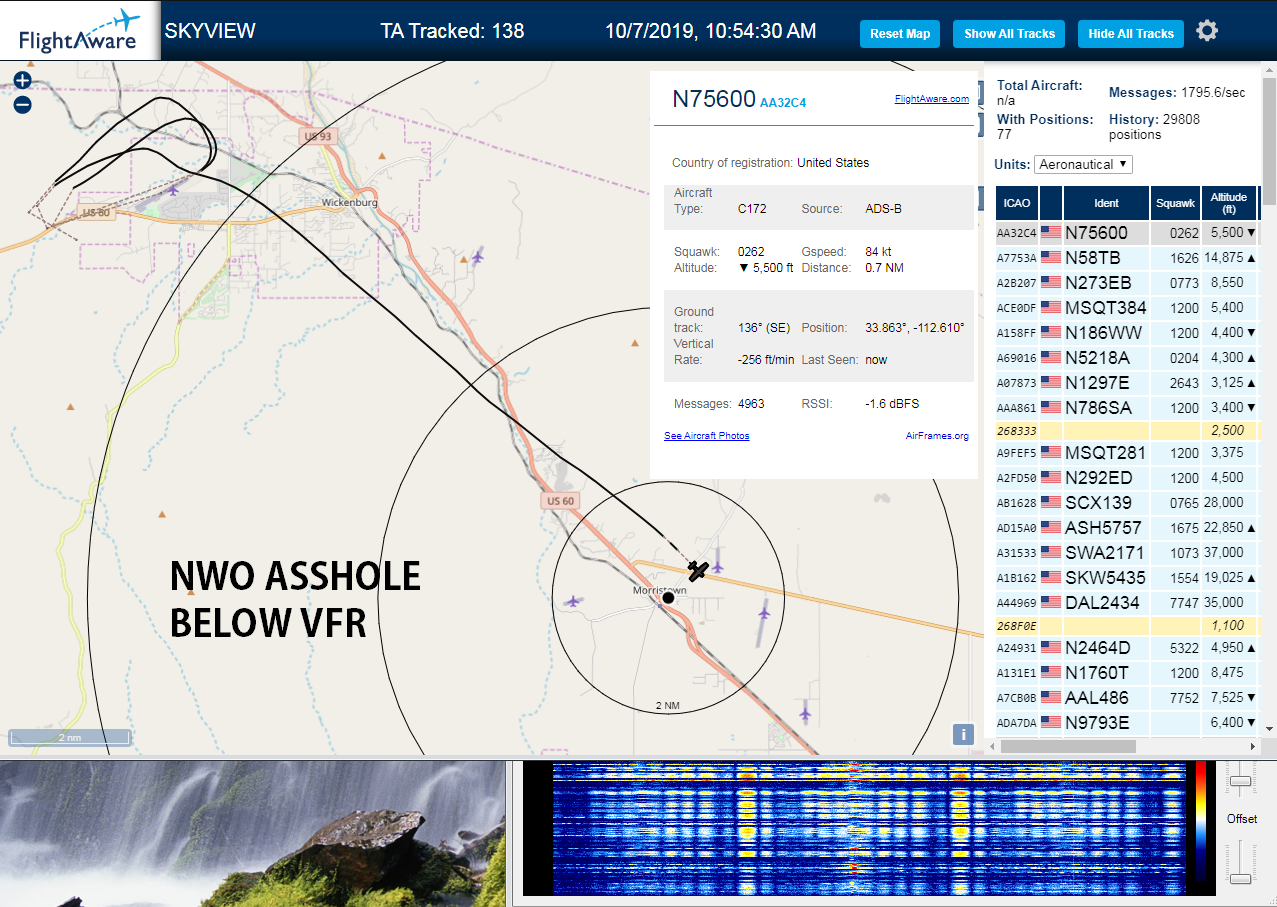
Task: Select the MSQT384 row
Action: pos(1126,308)
